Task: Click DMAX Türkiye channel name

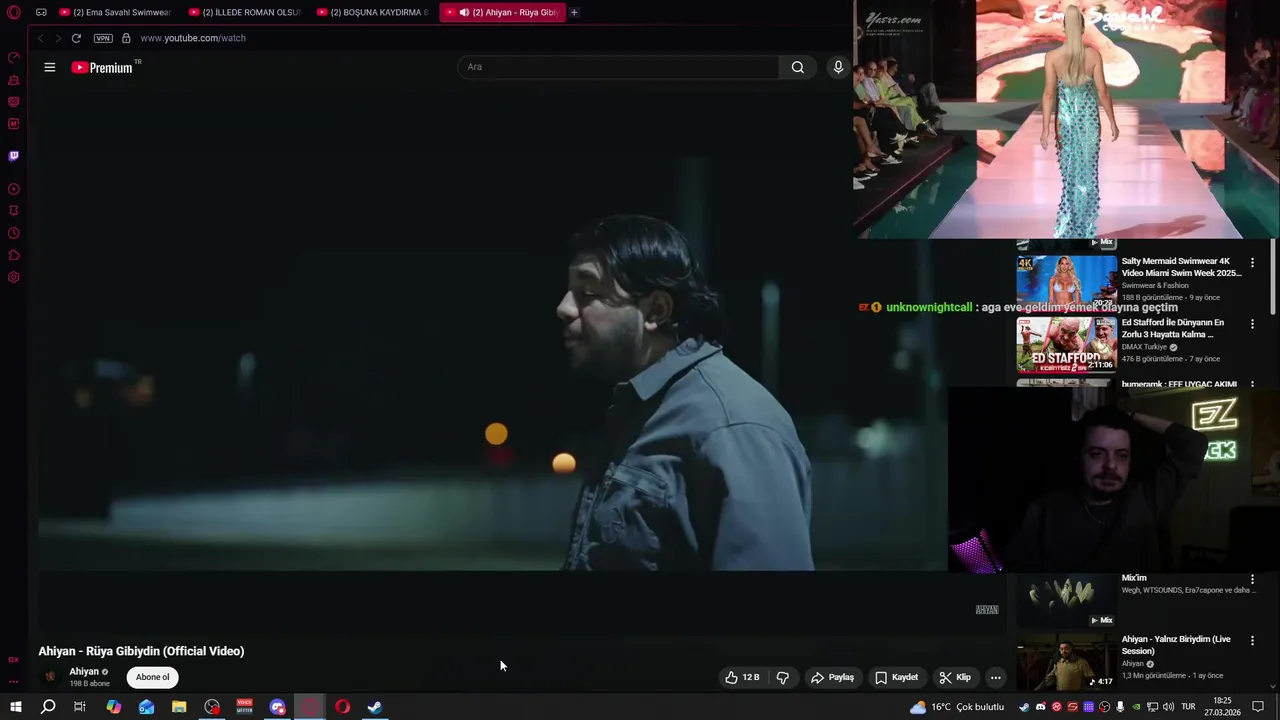Action: (1144, 347)
